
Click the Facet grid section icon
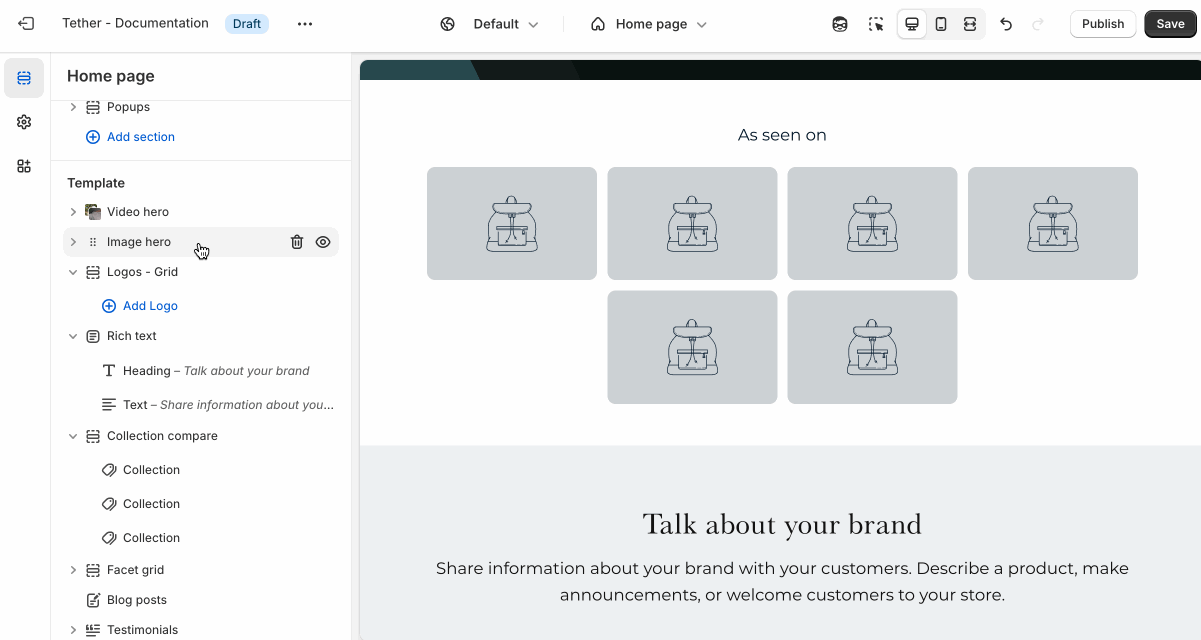[x=93, y=570]
